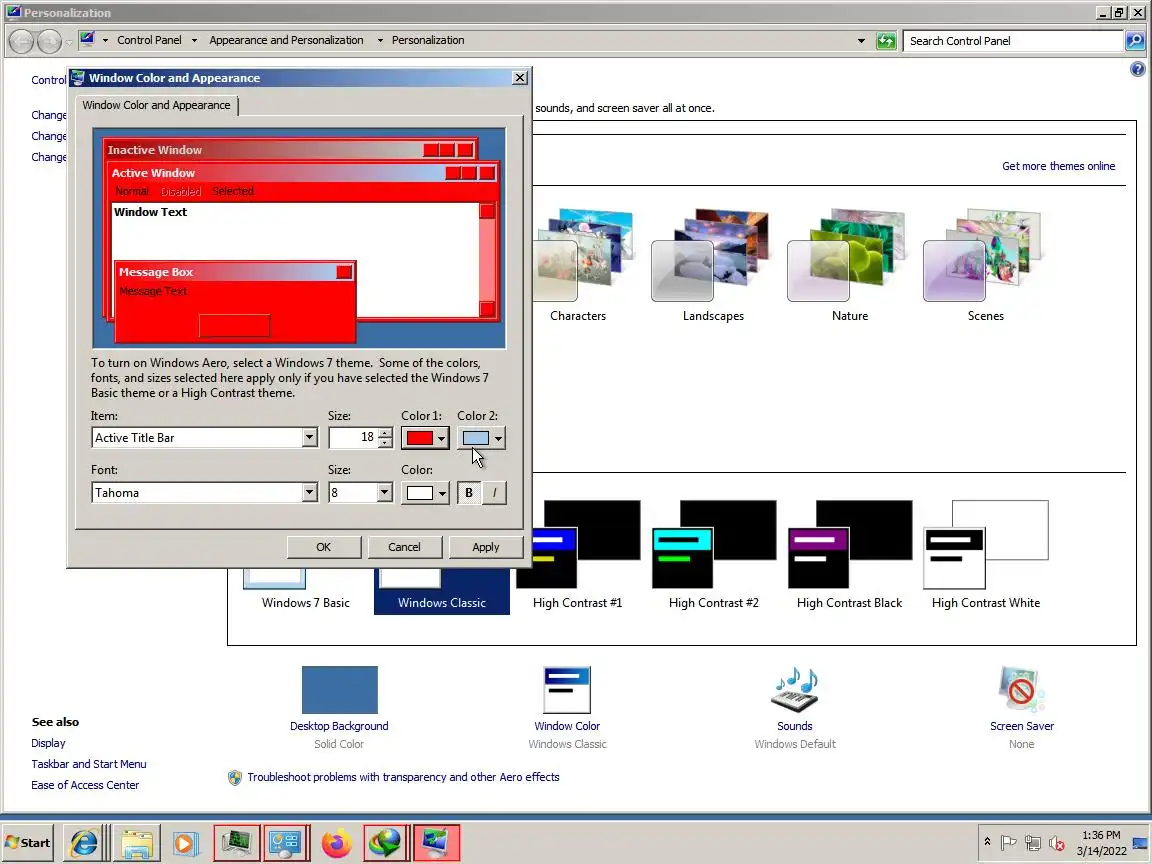Select the Characters theme
The image size is (1152, 864).
tap(577, 265)
